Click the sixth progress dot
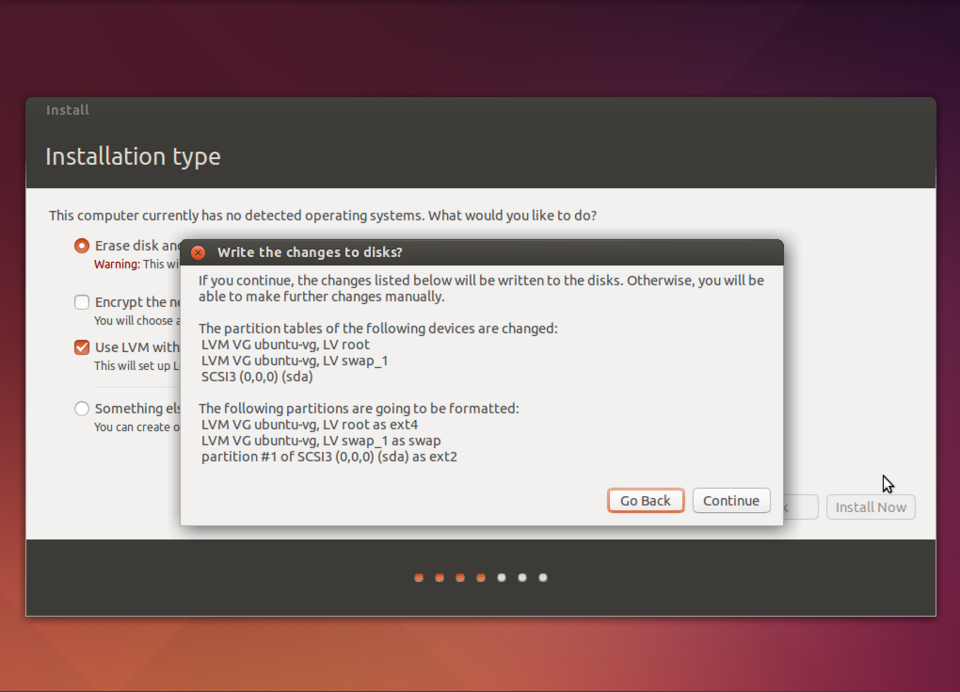This screenshot has width=960, height=692. [522, 577]
